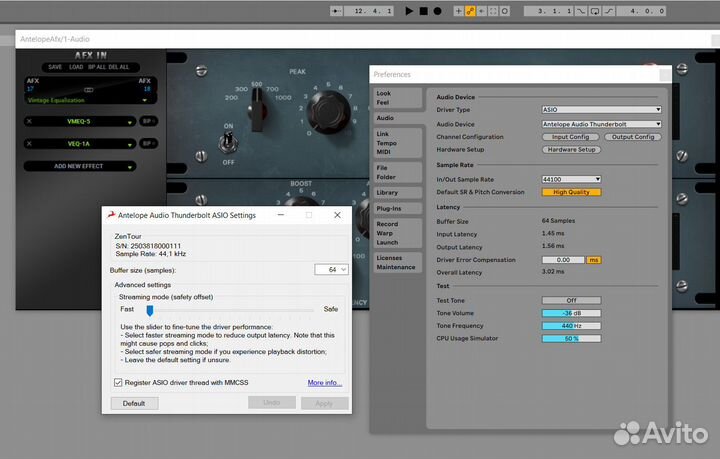This screenshot has height=459, width=720.
Task: Click the loop switch icon in transport
Action: (595, 11)
